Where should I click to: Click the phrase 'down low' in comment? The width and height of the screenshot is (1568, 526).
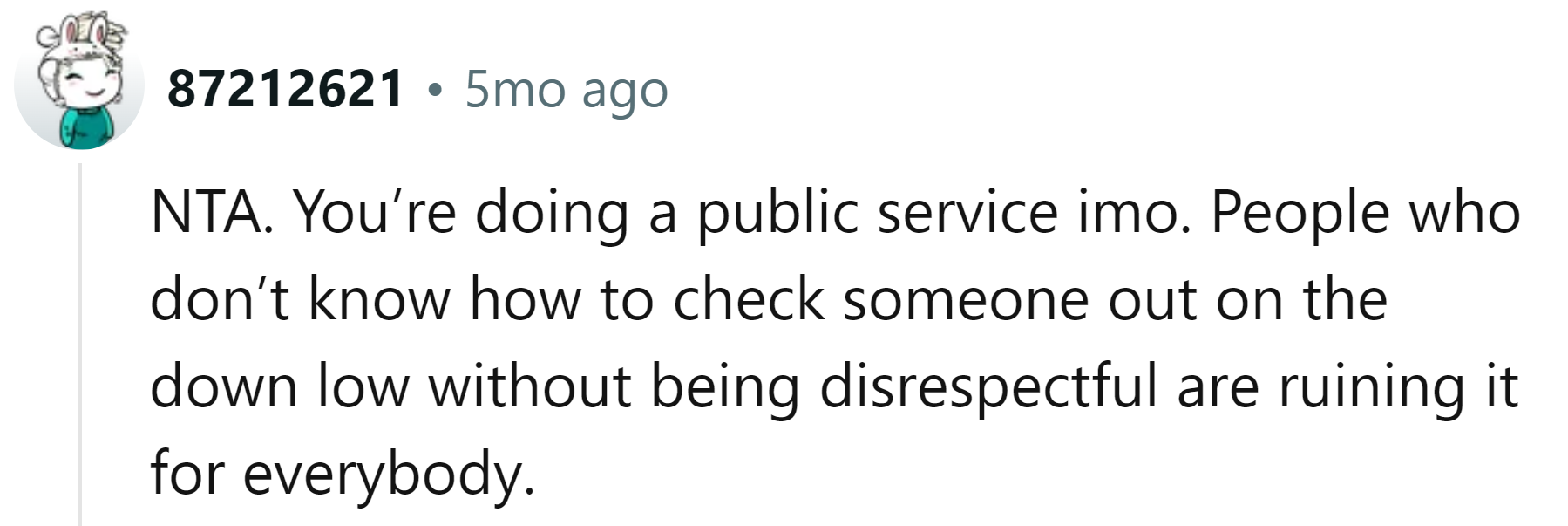click(280, 386)
